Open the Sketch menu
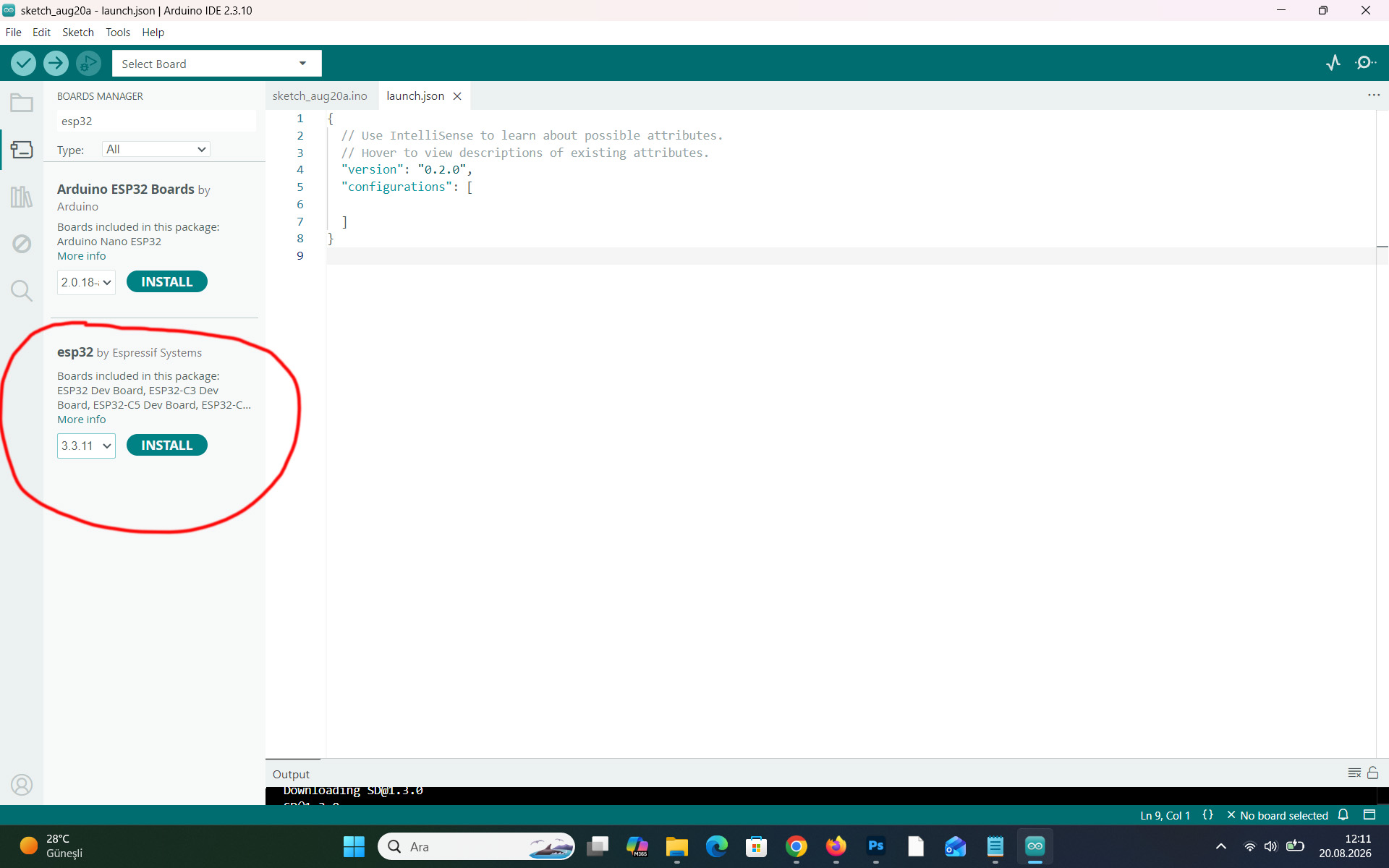Screen dimensions: 1389x868 point(77,33)
